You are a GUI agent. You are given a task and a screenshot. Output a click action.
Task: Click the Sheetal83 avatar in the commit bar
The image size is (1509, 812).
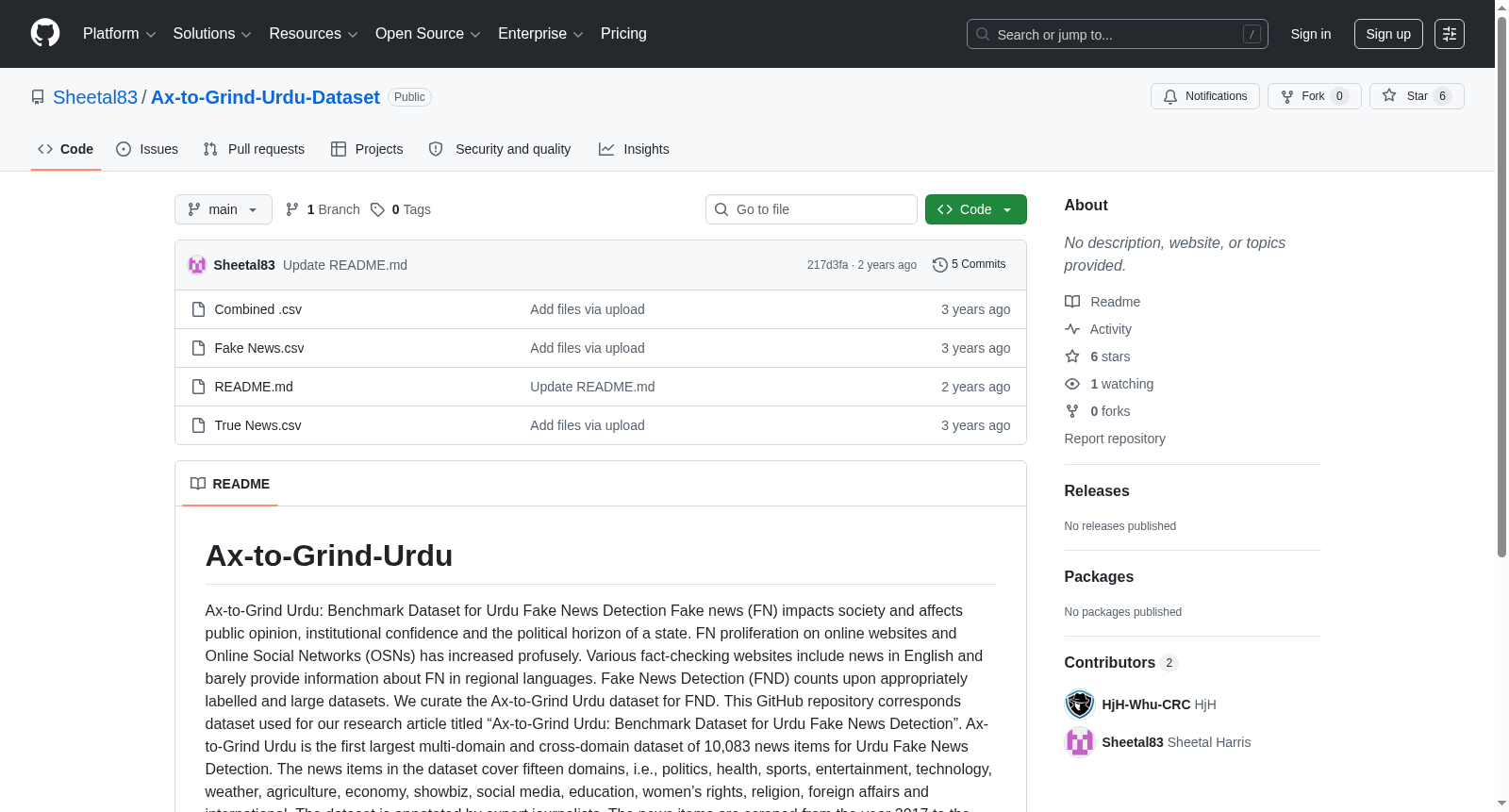[197, 265]
